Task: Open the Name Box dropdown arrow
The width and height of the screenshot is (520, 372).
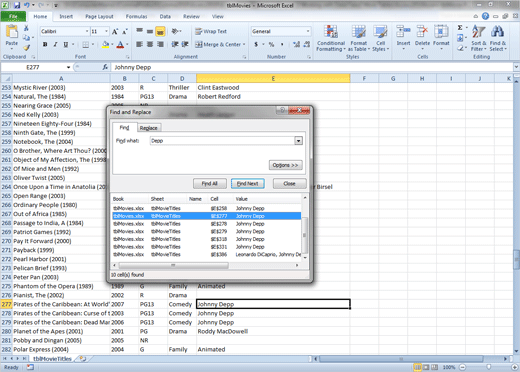Action: [x=68, y=67]
